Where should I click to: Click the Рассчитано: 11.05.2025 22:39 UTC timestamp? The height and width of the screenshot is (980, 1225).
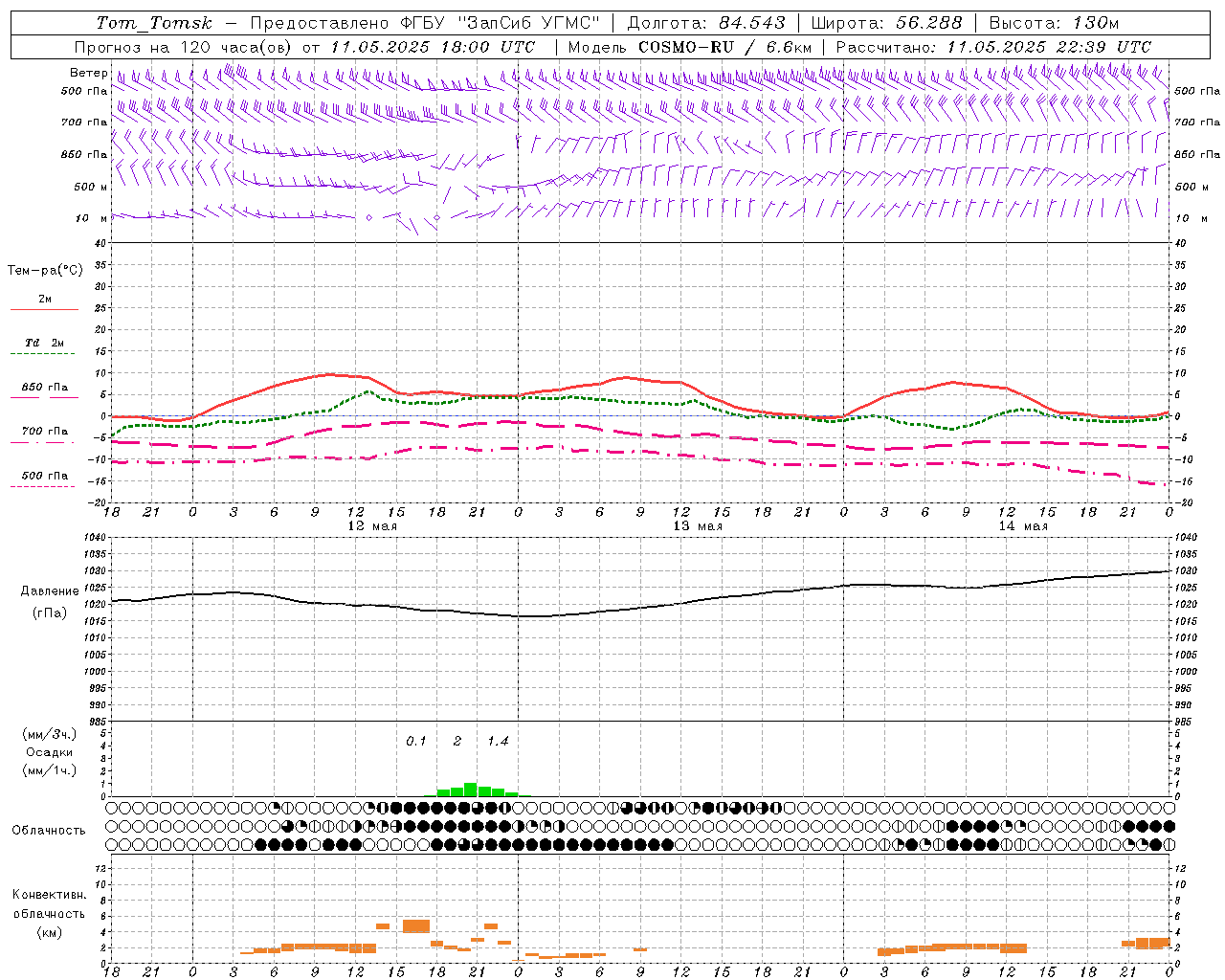click(x=993, y=47)
